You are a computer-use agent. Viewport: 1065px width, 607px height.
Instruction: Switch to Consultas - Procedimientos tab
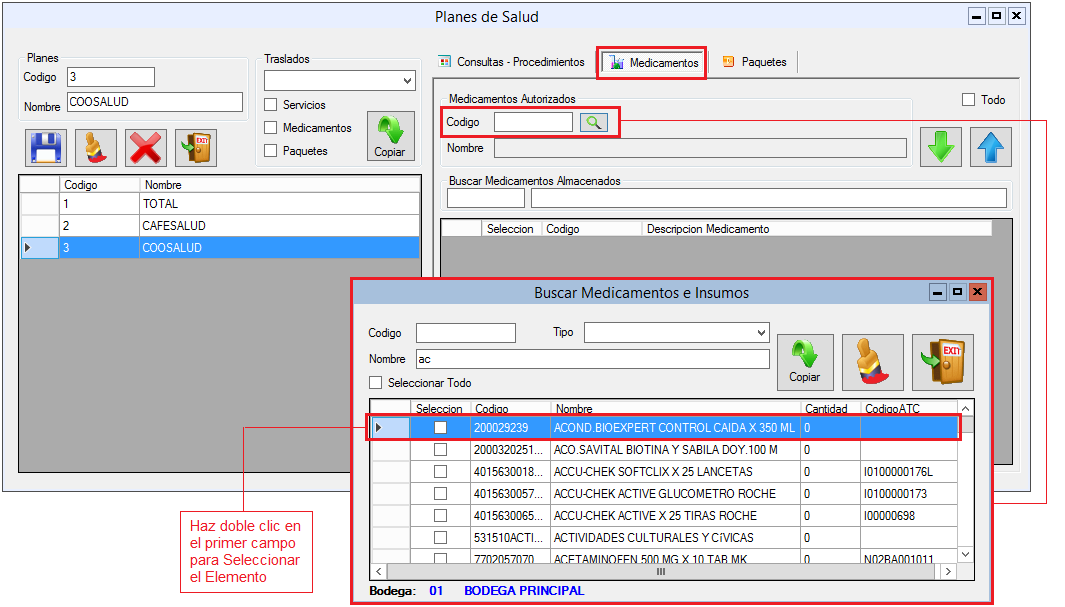click(512, 62)
